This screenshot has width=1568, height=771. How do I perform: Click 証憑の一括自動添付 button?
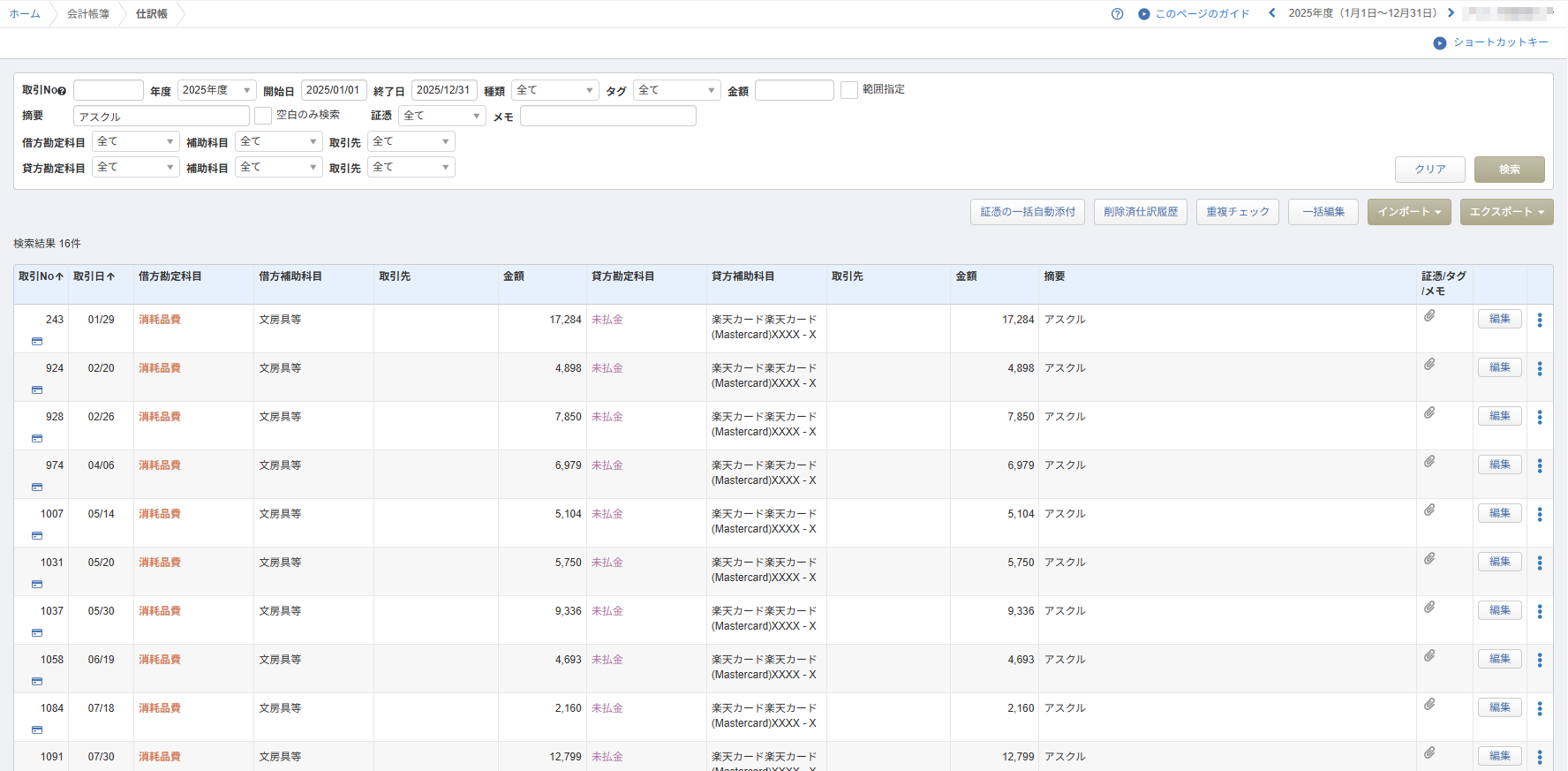pyautogui.click(x=1028, y=212)
